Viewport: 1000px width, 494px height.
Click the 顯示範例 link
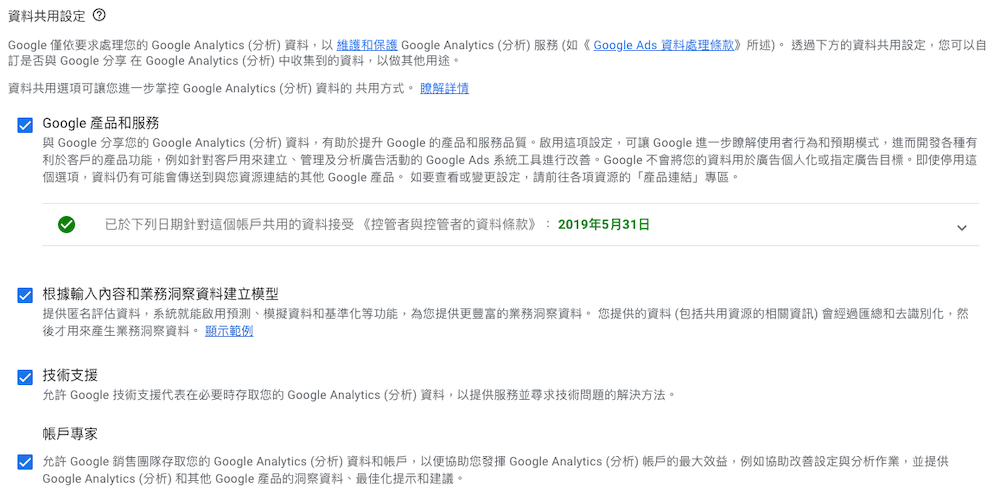pyautogui.click(x=229, y=331)
